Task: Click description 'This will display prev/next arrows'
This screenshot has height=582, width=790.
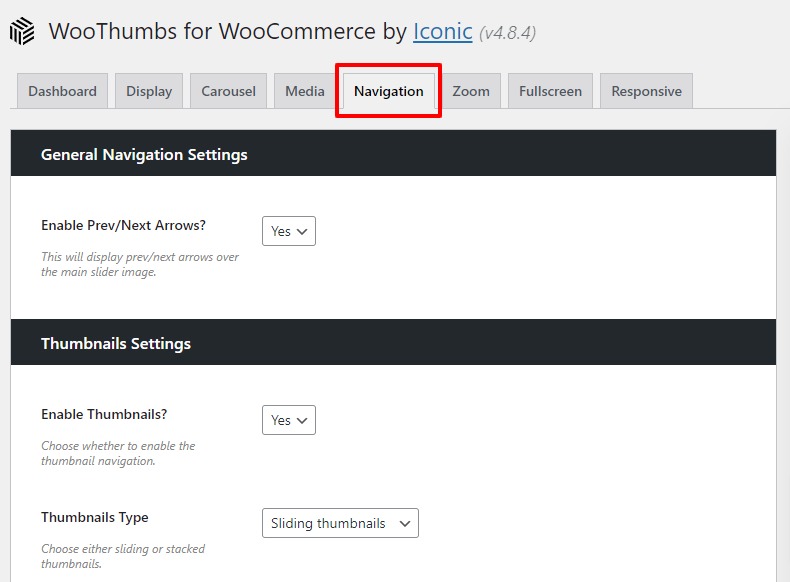Action: click(x=140, y=265)
